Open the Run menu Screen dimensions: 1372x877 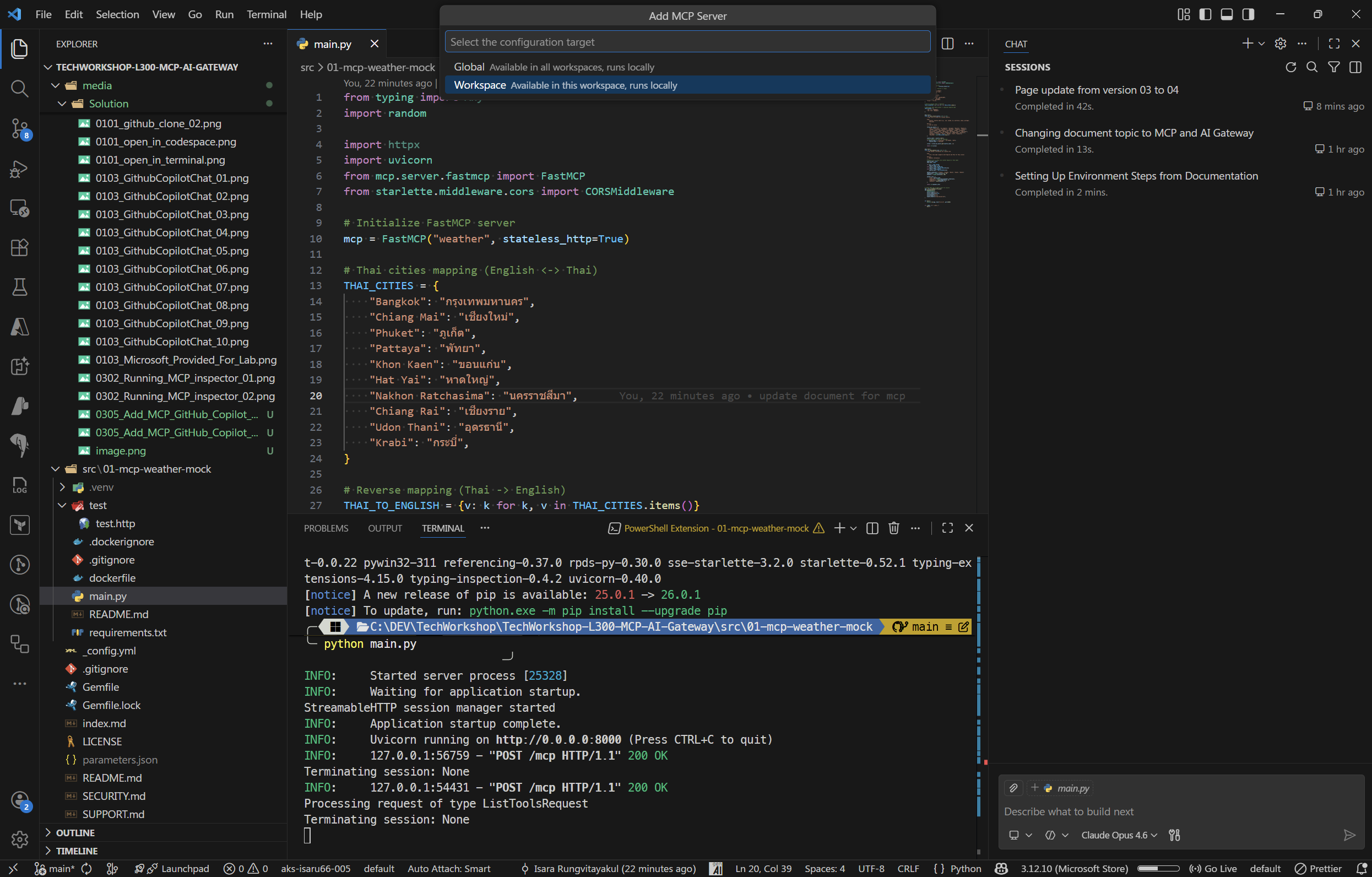click(x=224, y=14)
